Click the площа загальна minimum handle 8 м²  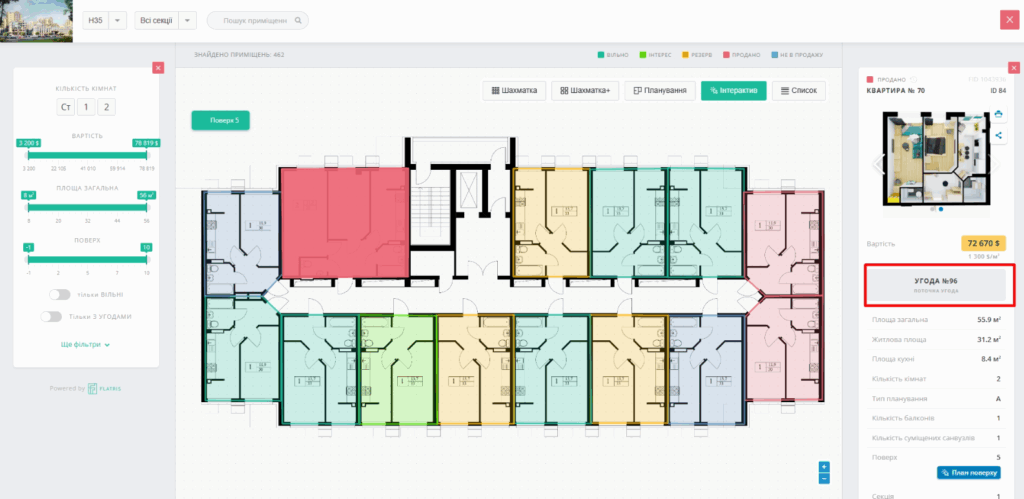click(28, 195)
